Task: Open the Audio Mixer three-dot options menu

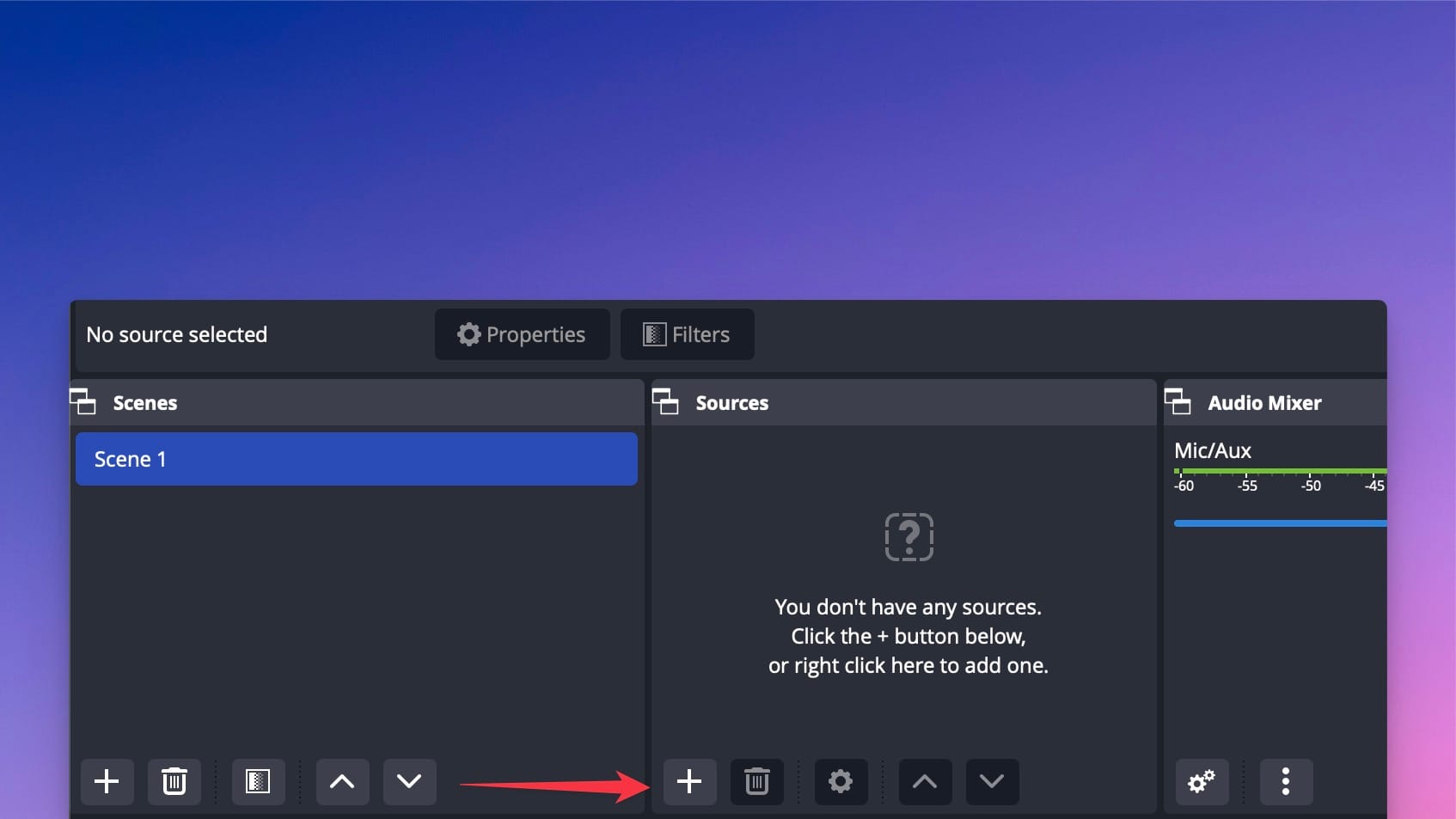Action: click(x=1286, y=782)
